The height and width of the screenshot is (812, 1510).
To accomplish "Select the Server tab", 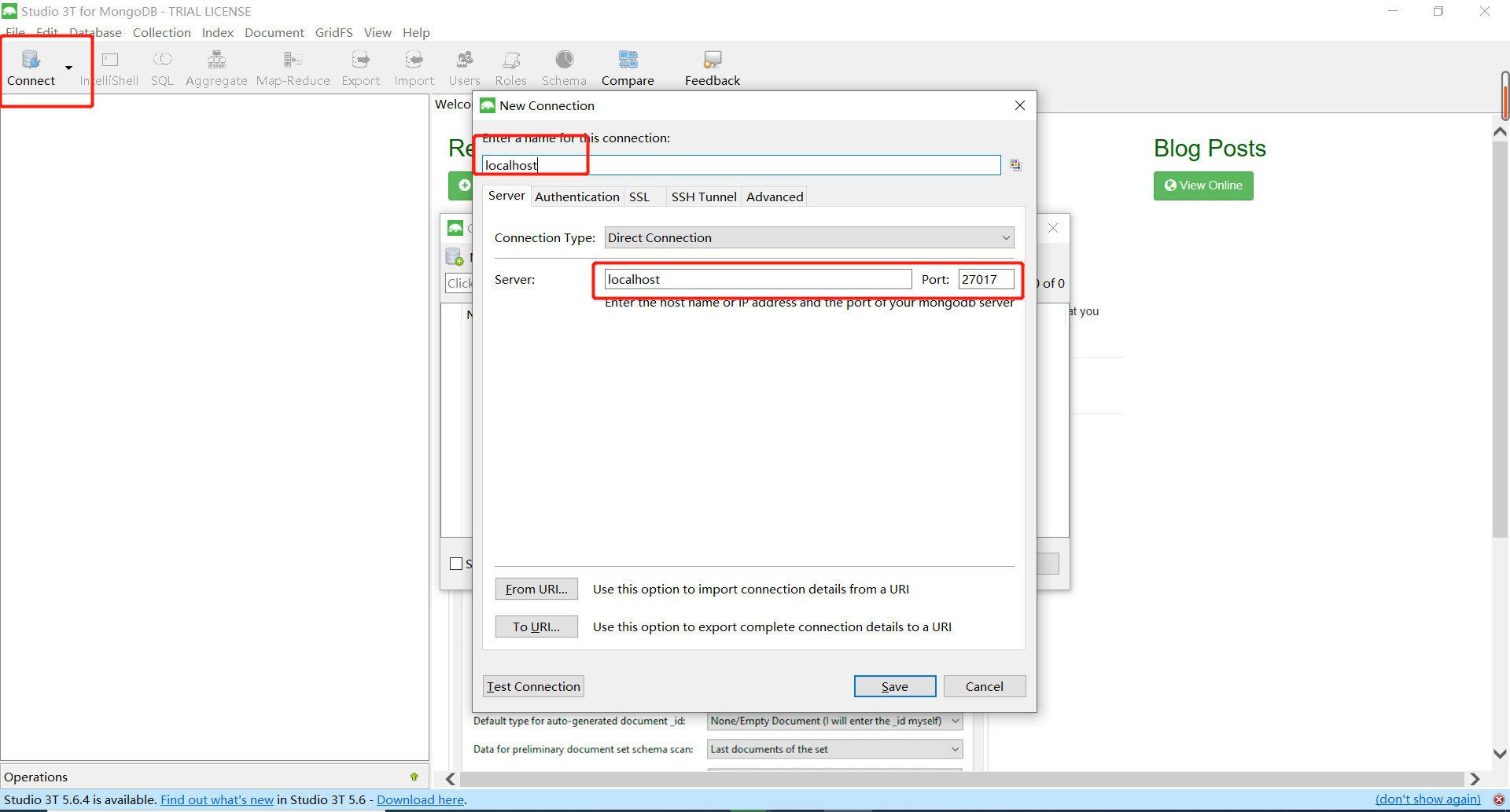I will 506,196.
